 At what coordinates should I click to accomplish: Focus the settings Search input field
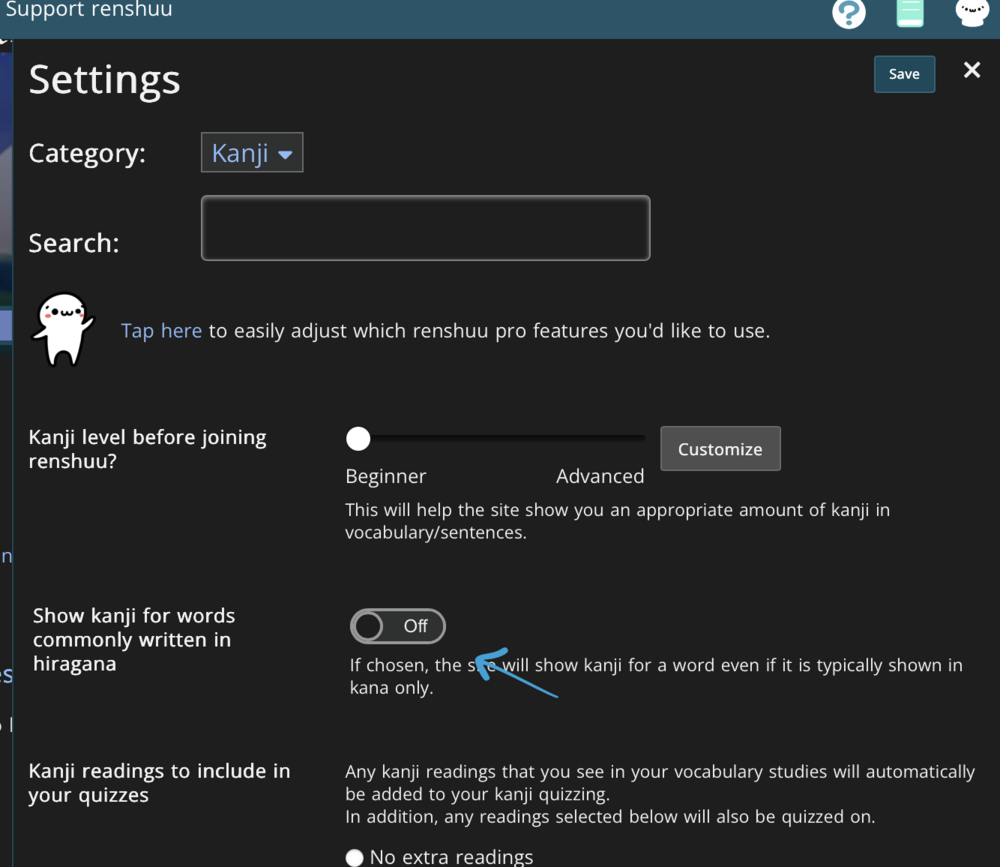click(x=425, y=228)
